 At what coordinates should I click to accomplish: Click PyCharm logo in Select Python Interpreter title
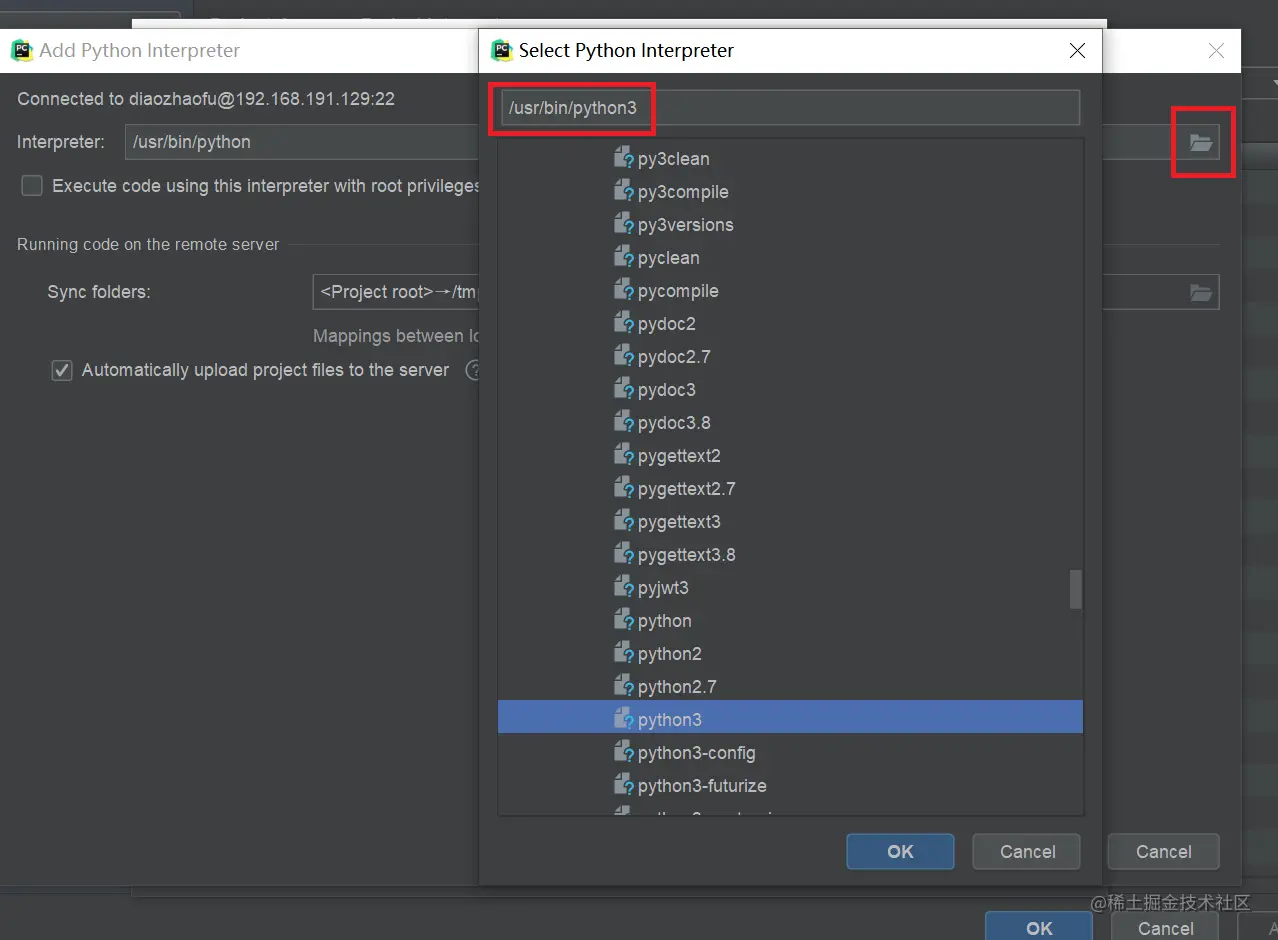tap(502, 50)
